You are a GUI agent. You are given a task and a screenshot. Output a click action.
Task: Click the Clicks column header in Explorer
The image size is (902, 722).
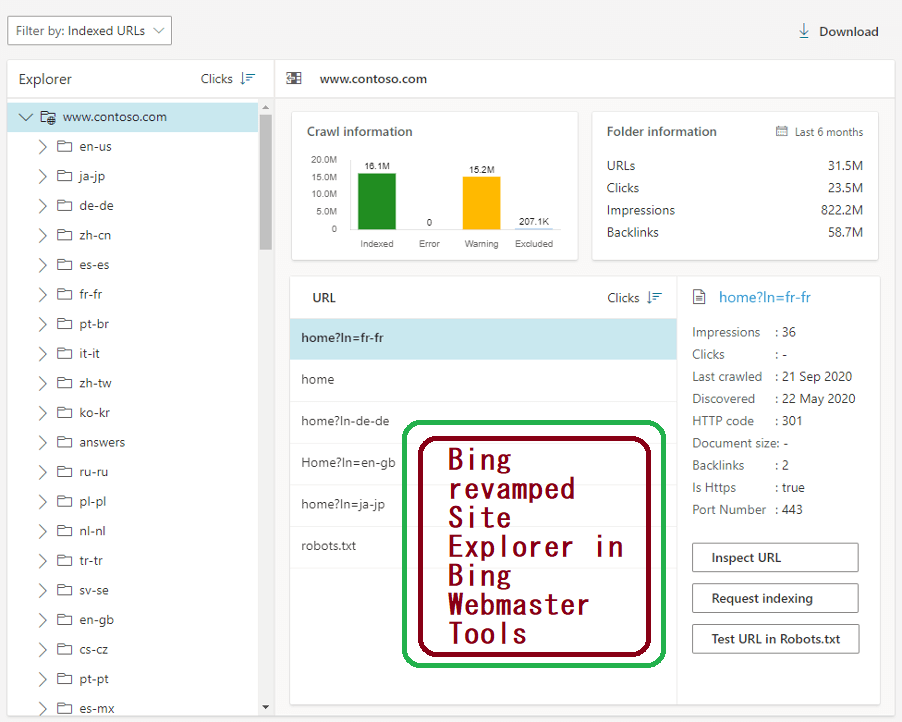[x=216, y=79]
